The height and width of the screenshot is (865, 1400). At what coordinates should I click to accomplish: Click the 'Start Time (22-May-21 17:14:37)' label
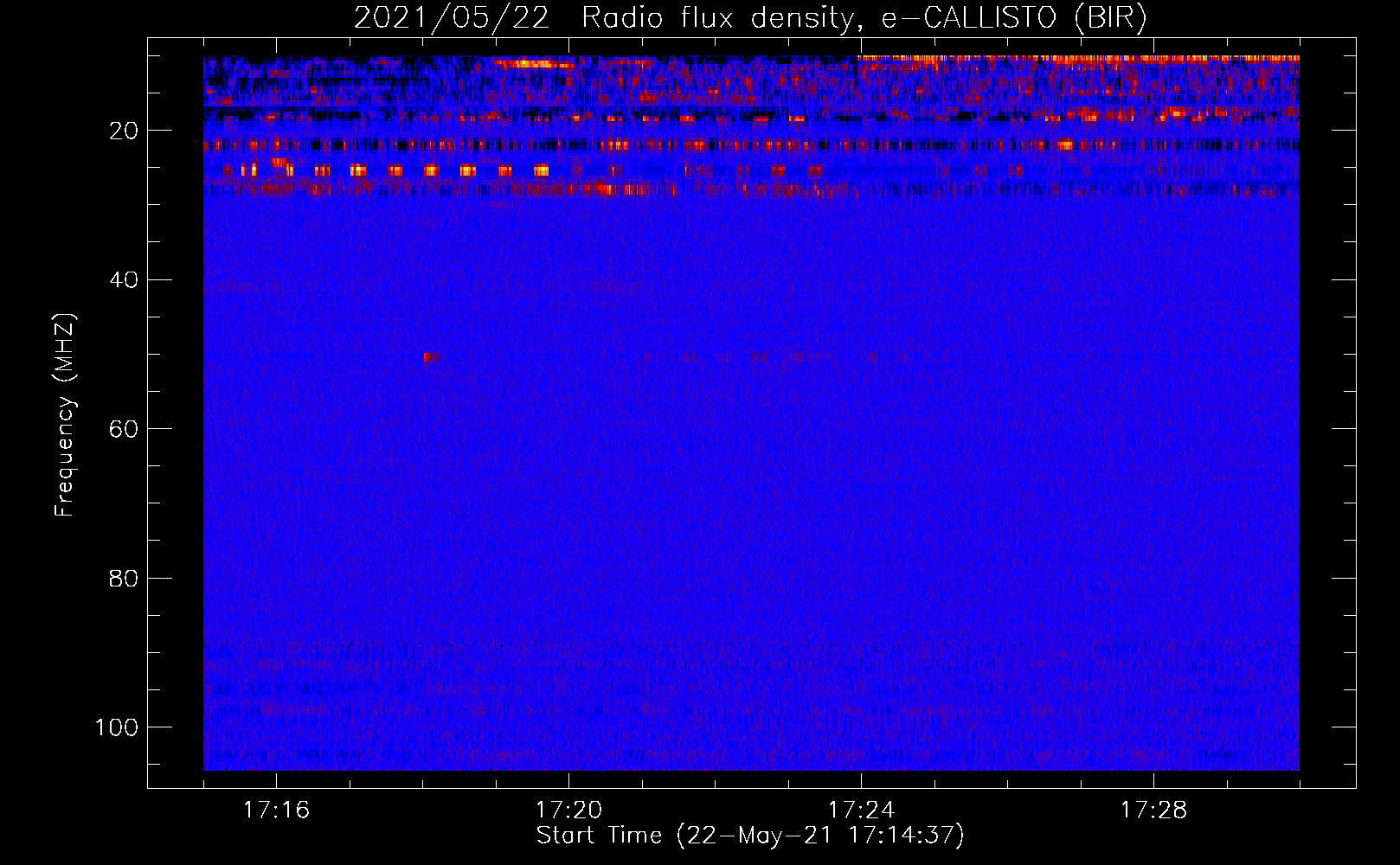750,836
